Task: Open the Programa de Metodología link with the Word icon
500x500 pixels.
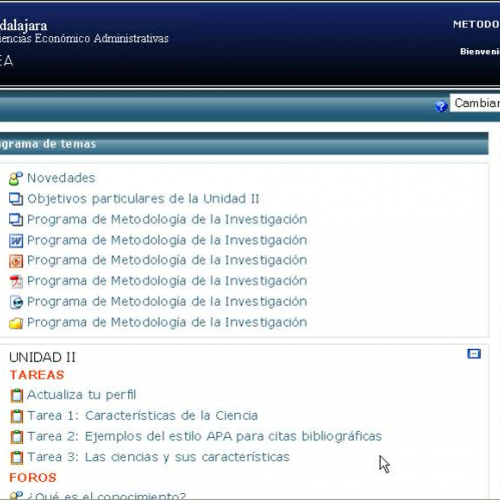Action: (167, 240)
